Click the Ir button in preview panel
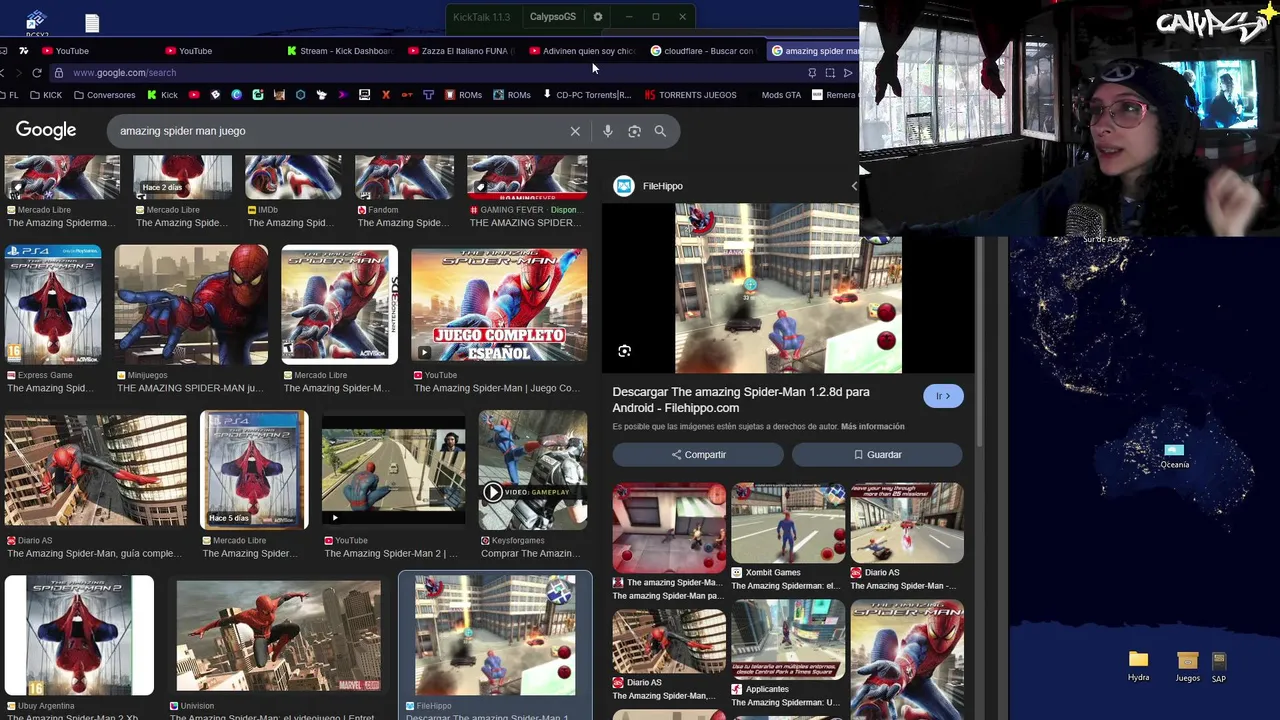The width and height of the screenshot is (1280, 720). (943, 396)
